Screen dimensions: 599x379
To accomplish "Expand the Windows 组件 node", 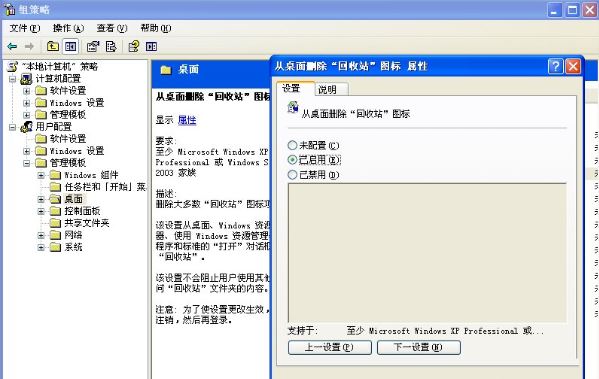I will tap(41, 175).
